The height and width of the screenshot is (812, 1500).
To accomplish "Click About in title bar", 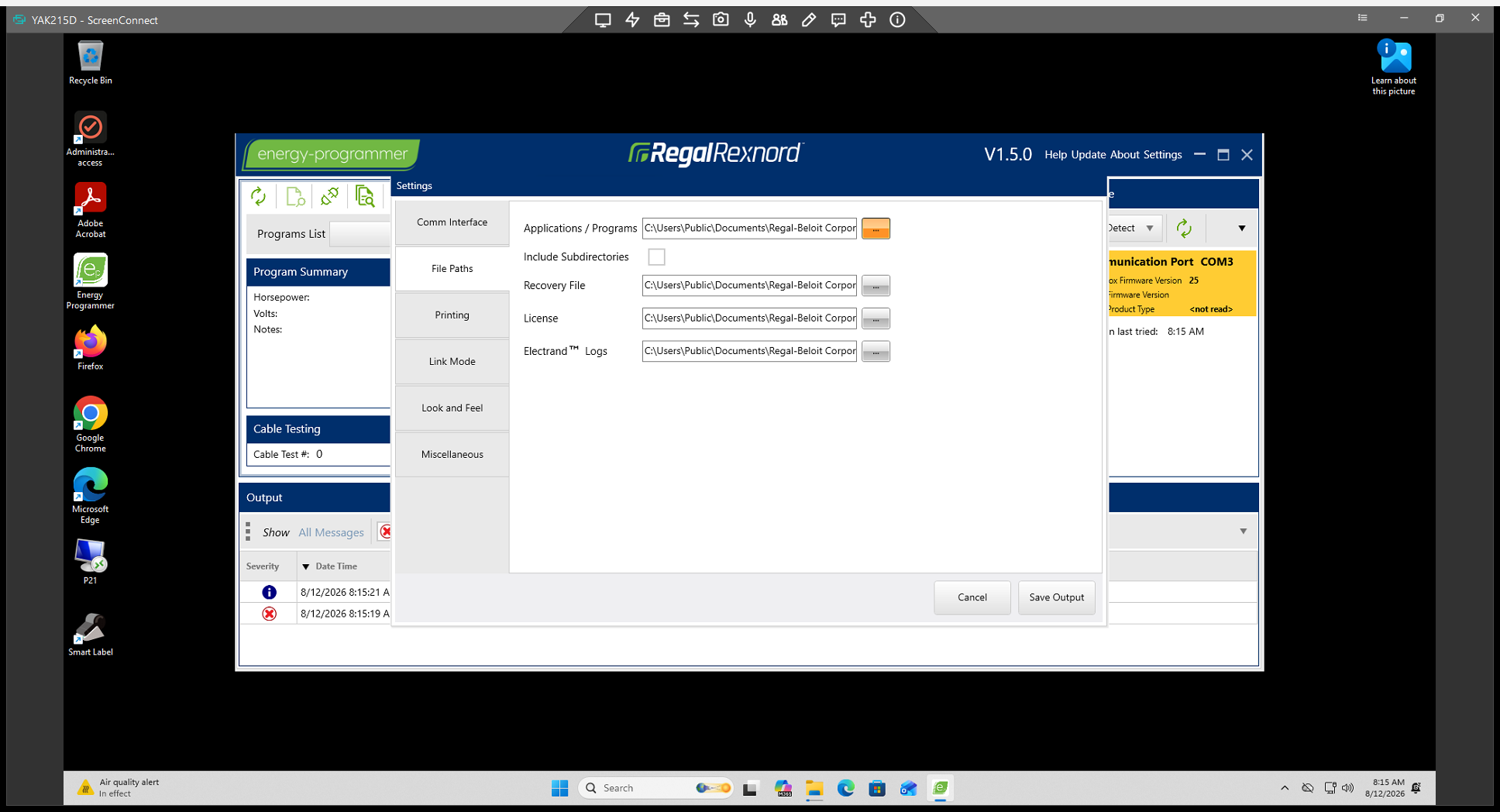I will (1125, 155).
